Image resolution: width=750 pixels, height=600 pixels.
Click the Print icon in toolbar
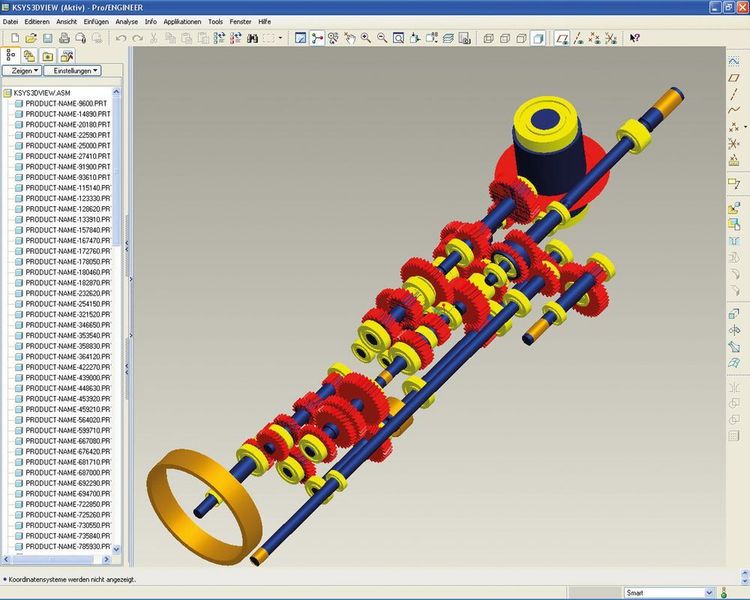coord(64,38)
